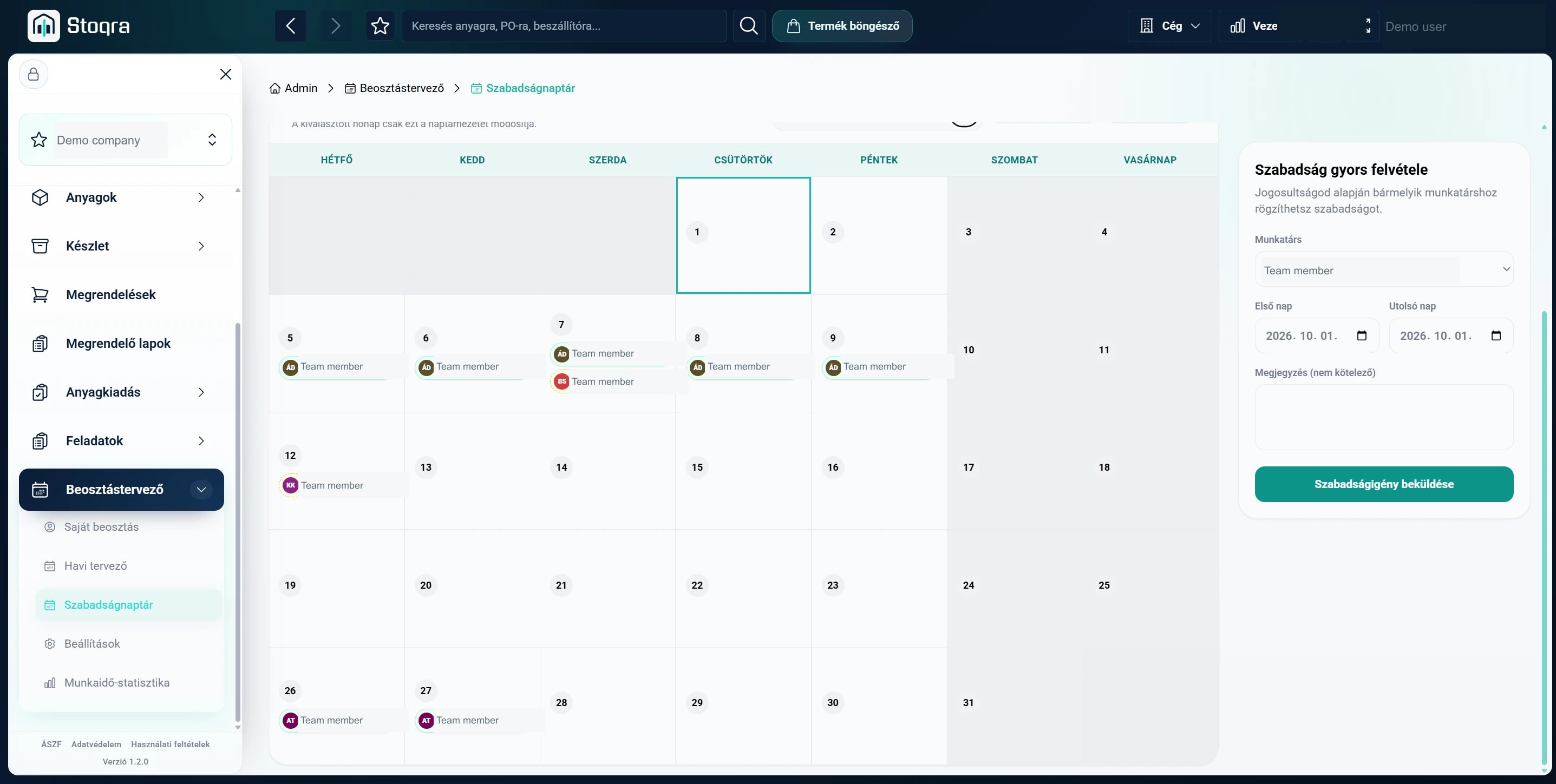Image resolution: width=1556 pixels, height=784 pixels.
Task: Open calendar picker for Utolsó nap
Action: [x=1495, y=335]
